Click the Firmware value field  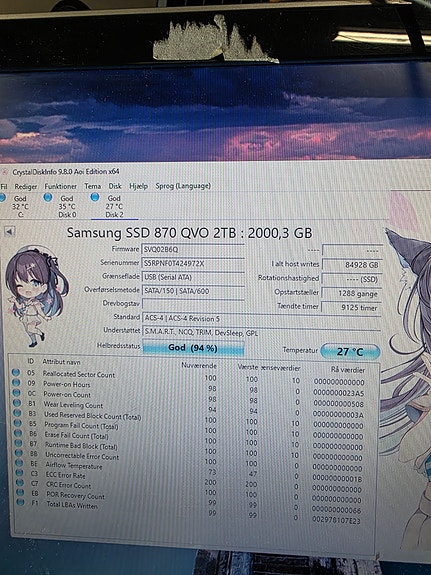click(193, 249)
